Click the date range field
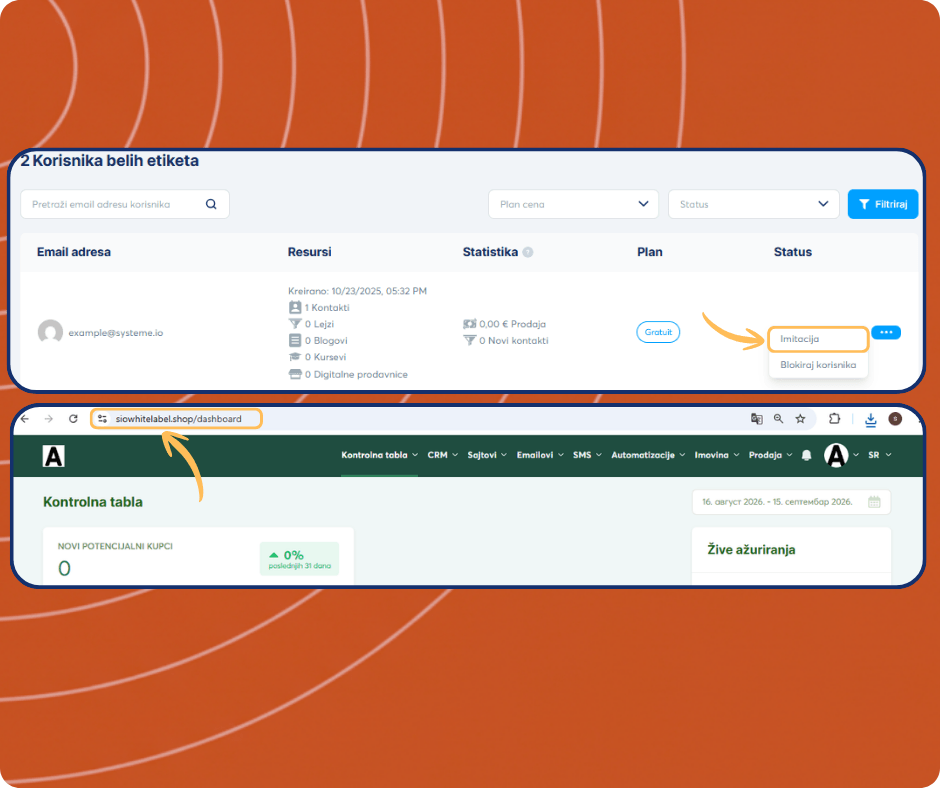Viewport: 940px width, 788px height. [791, 502]
